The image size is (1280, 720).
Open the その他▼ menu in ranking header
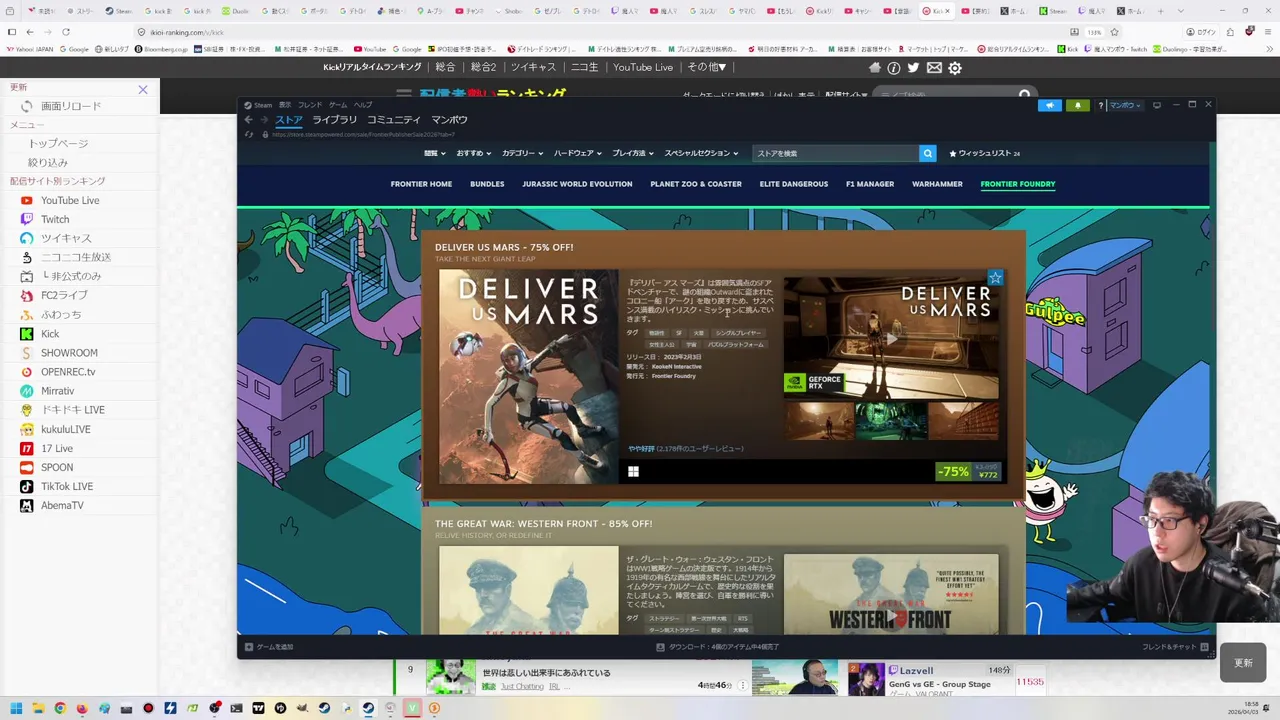[x=707, y=67]
